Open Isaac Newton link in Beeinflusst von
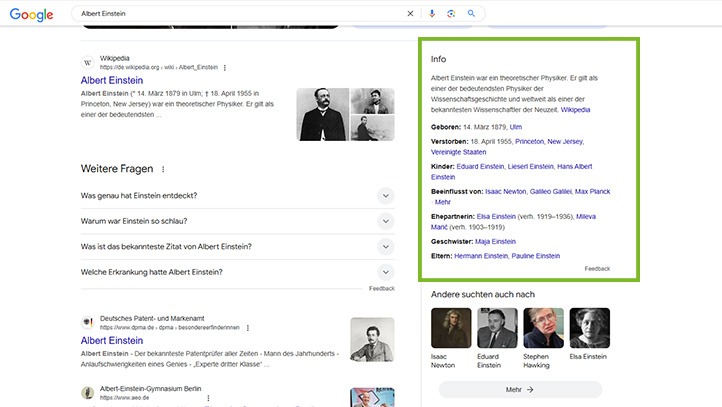722x407 pixels. 506,191
